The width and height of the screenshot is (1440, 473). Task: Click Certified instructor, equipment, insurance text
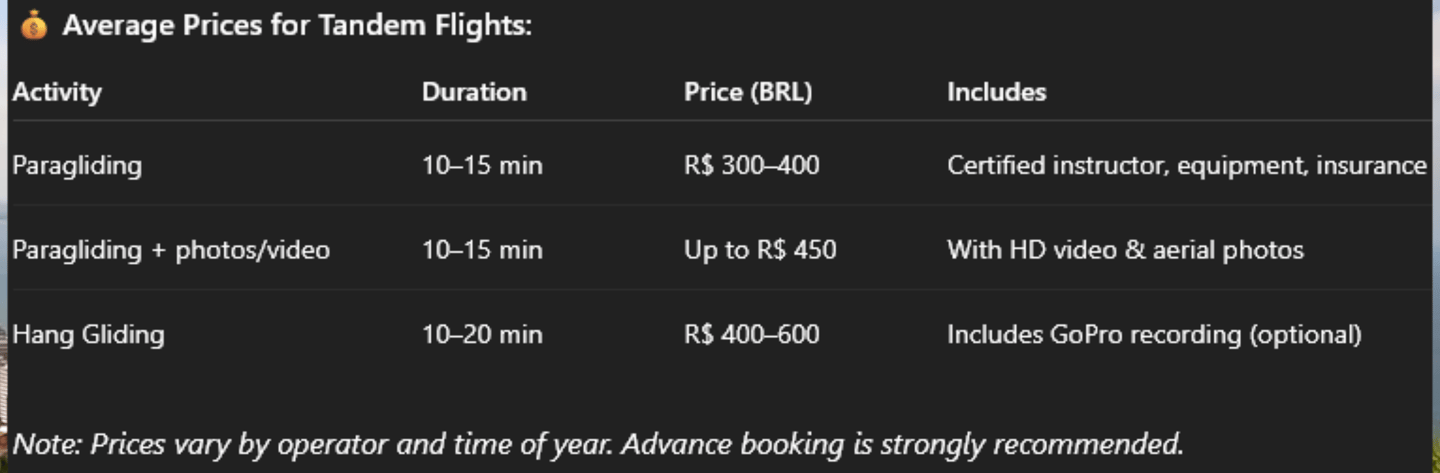pos(1186,165)
